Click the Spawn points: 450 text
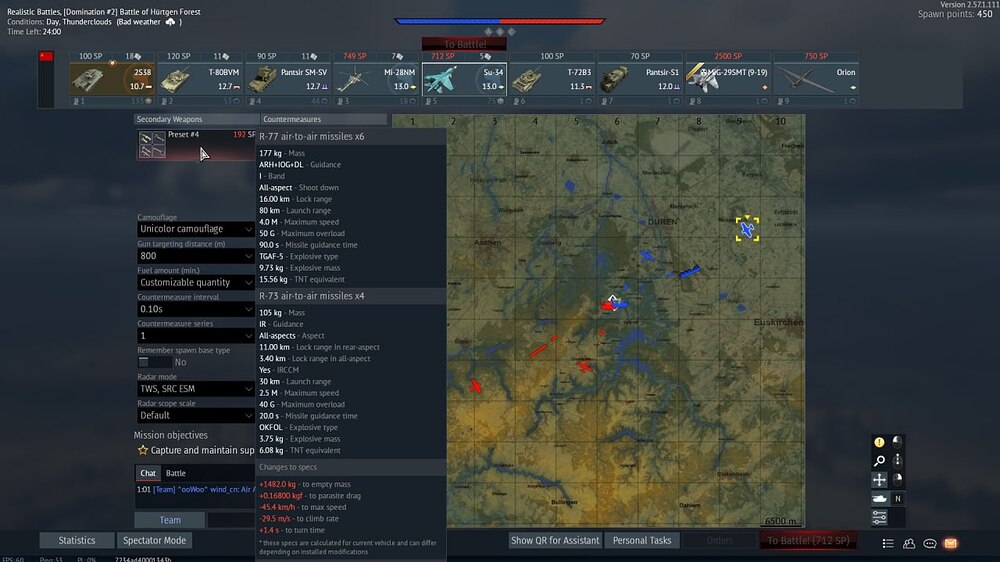 tap(955, 14)
